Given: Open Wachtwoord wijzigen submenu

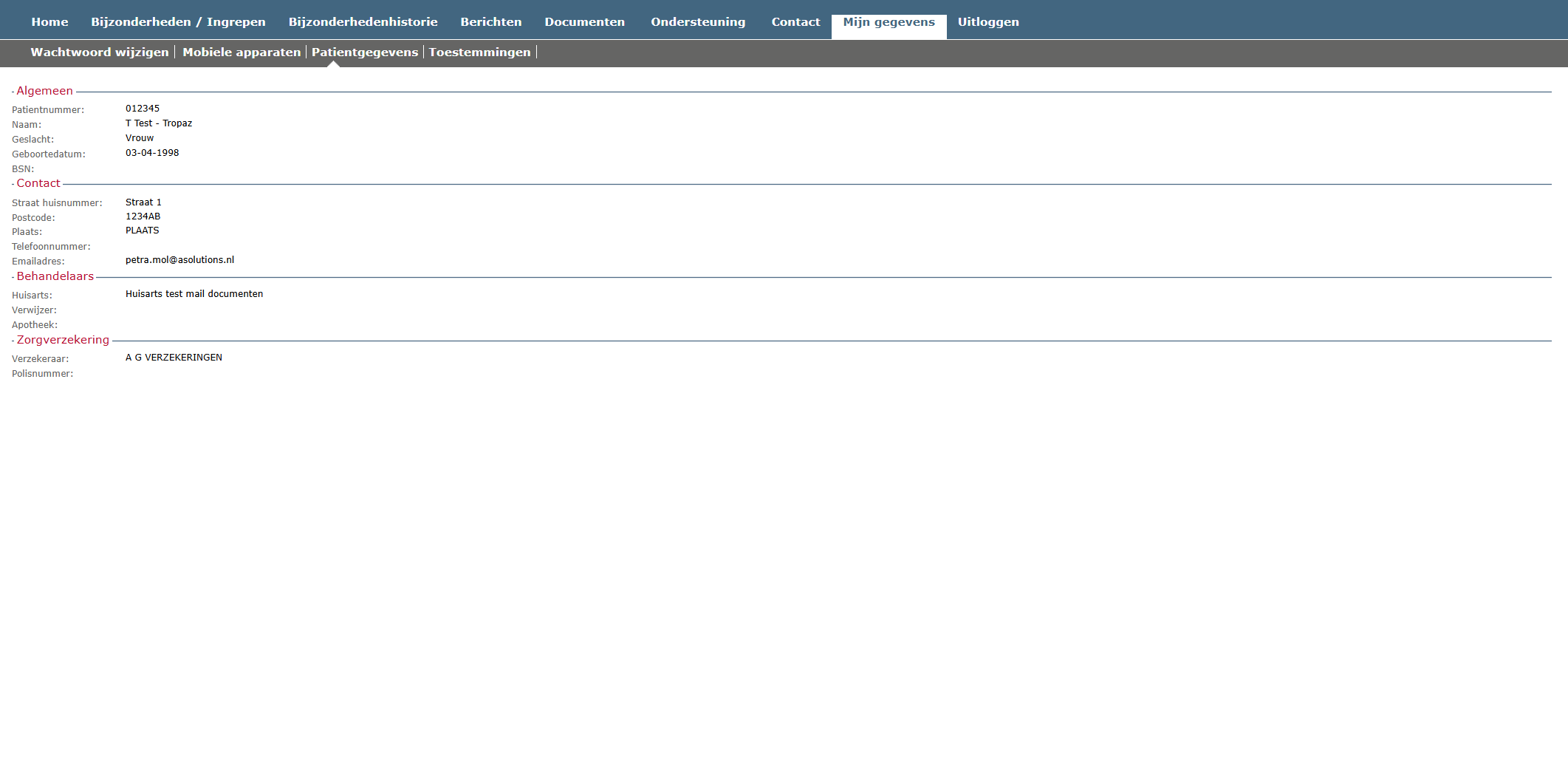Looking at the screenshot, I should pyautogui.click(x=100, y=52).
